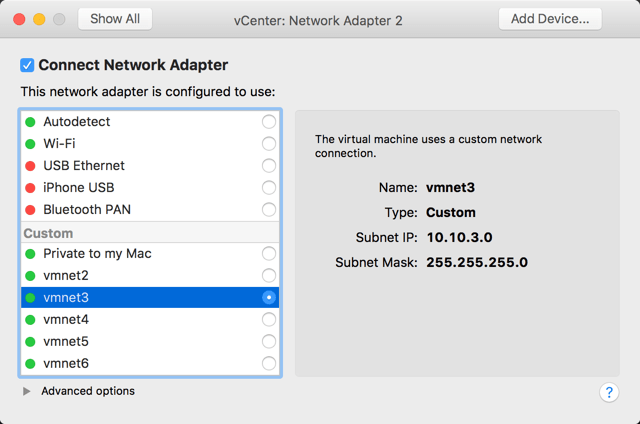Select the vmnet4 network entry
Image resolution: width=640 pixels, height=424 pixels.
point(66,320)
